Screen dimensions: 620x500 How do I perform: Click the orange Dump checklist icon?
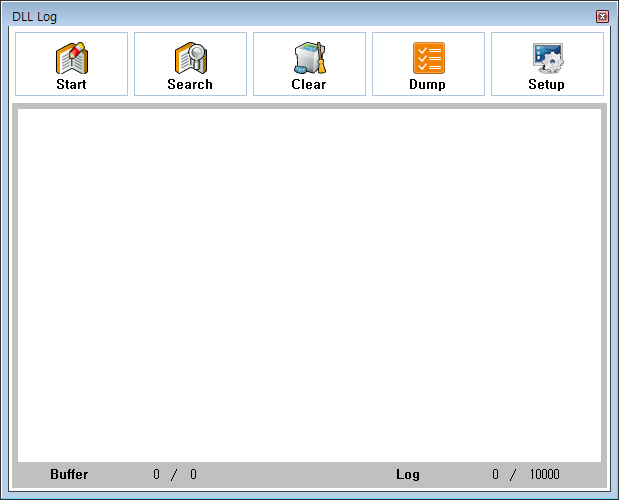tap(428, 58)
